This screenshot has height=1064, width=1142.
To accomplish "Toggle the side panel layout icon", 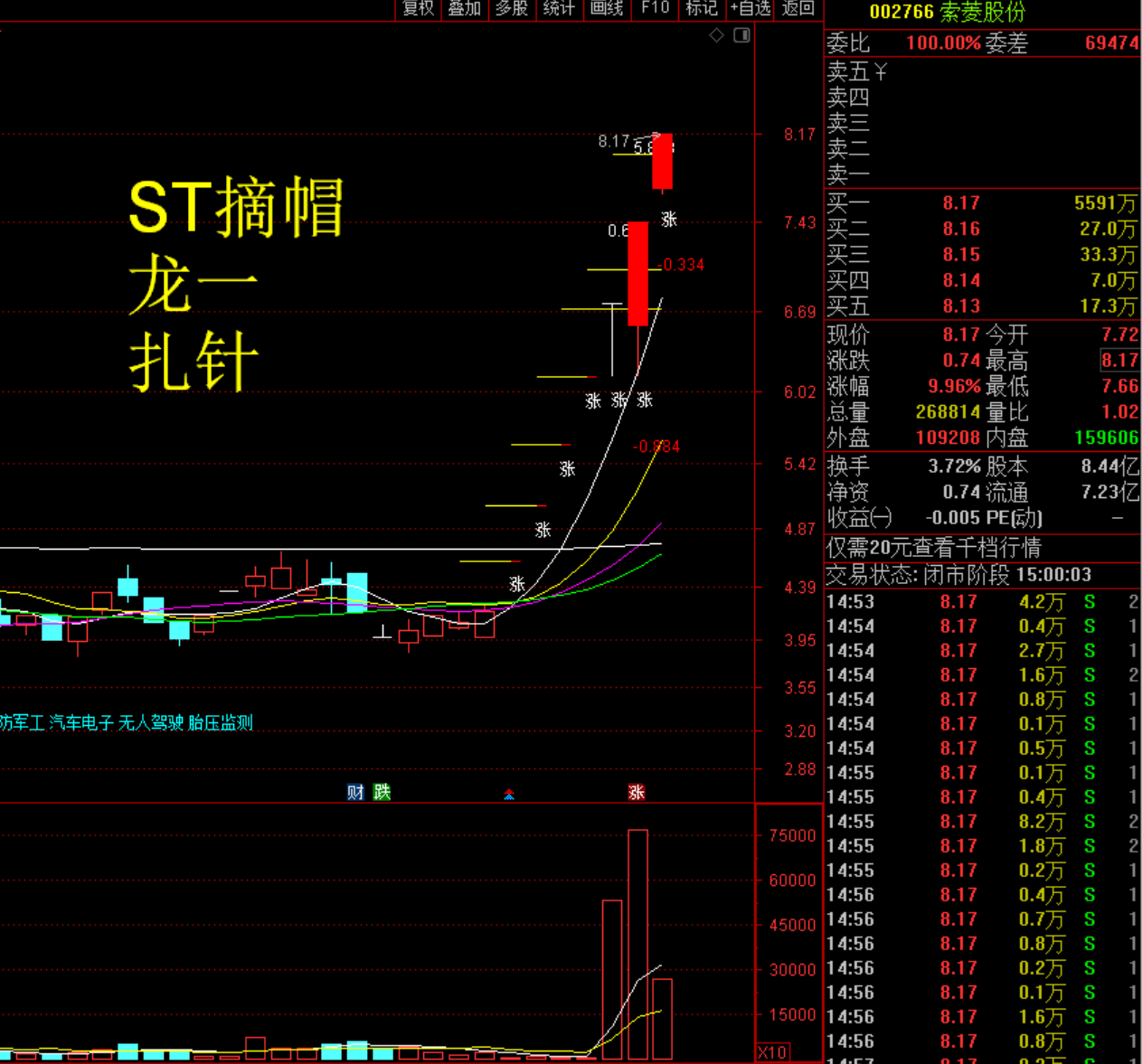I will pos(741,35).
